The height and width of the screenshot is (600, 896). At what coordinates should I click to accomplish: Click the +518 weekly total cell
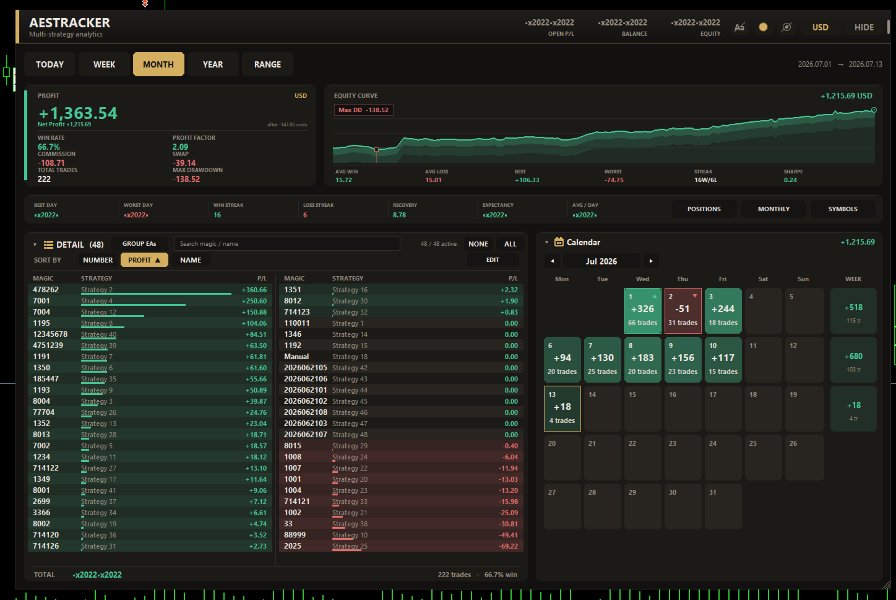853,310
